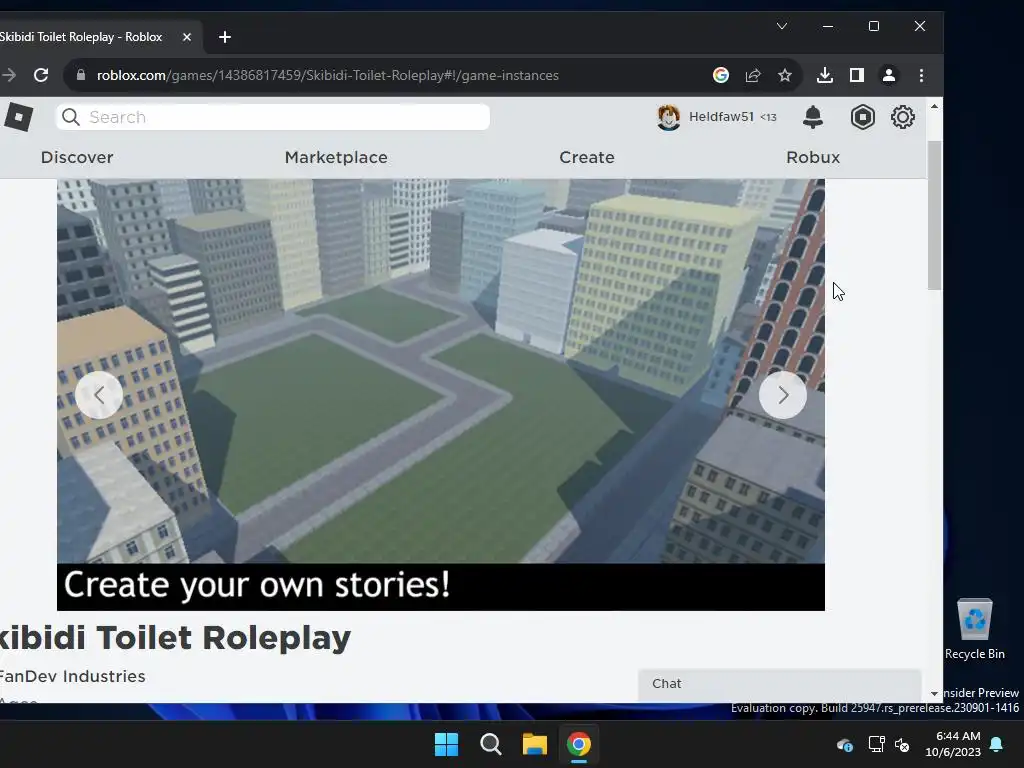This screenshot has height=768, width=1024.
Task: Toggle the Chrome side panel icon
Action: click(857, 75)
